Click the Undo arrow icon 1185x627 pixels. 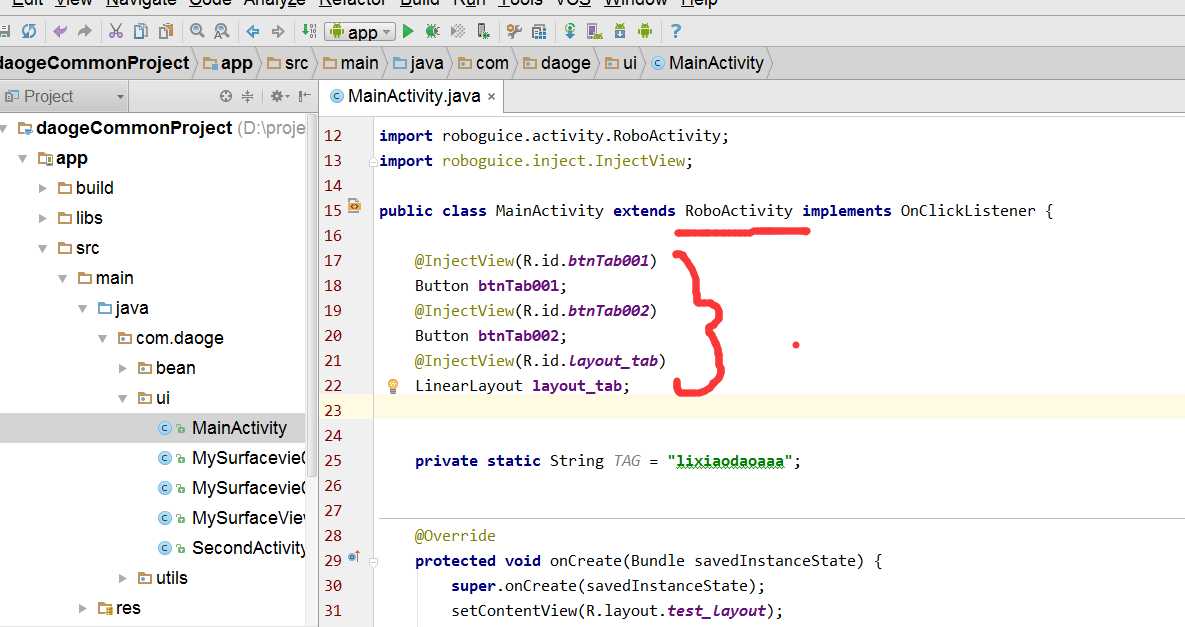[60, 31]
